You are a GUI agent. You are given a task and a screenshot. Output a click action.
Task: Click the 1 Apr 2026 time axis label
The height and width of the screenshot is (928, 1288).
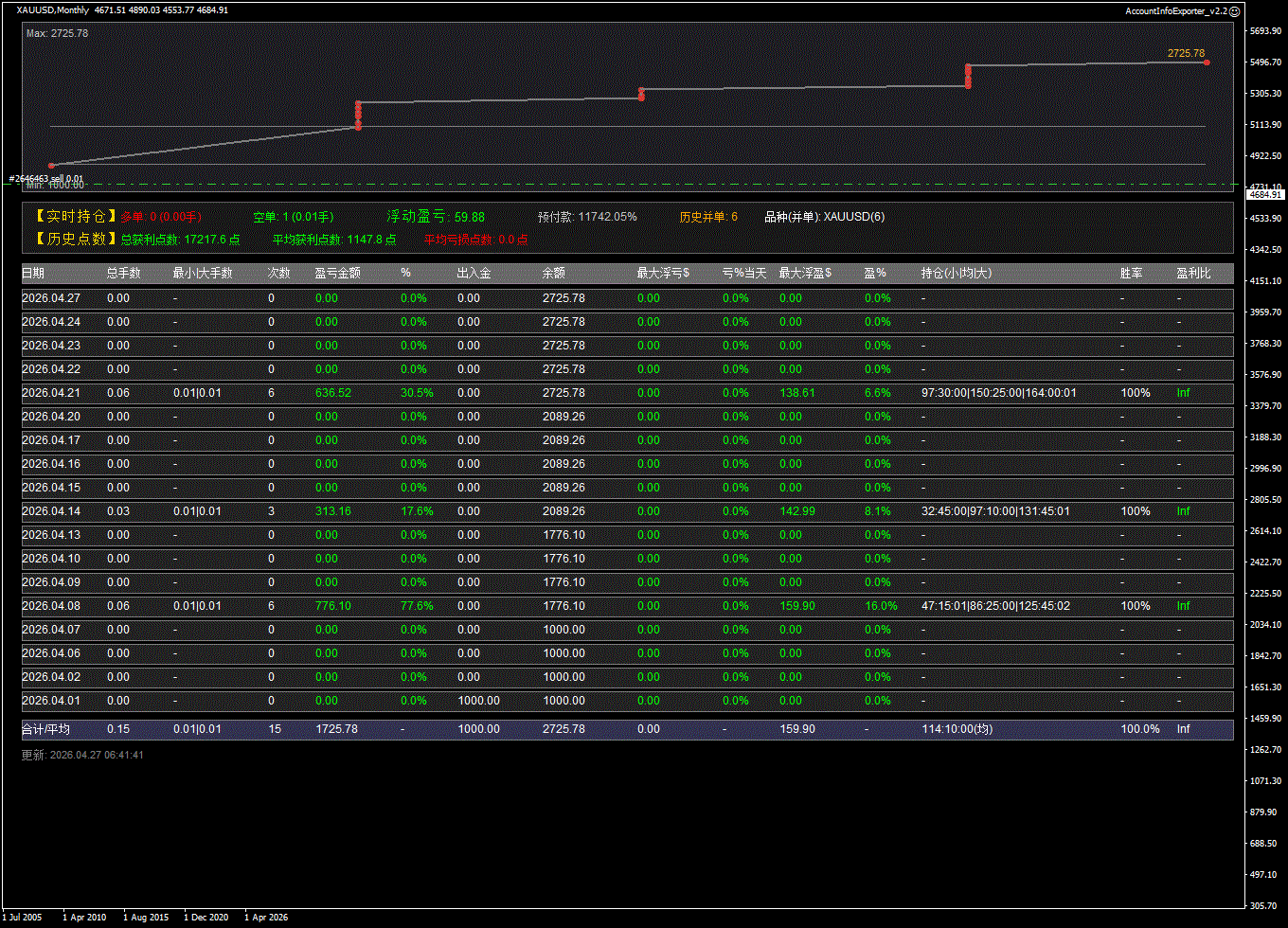[266, 918]
